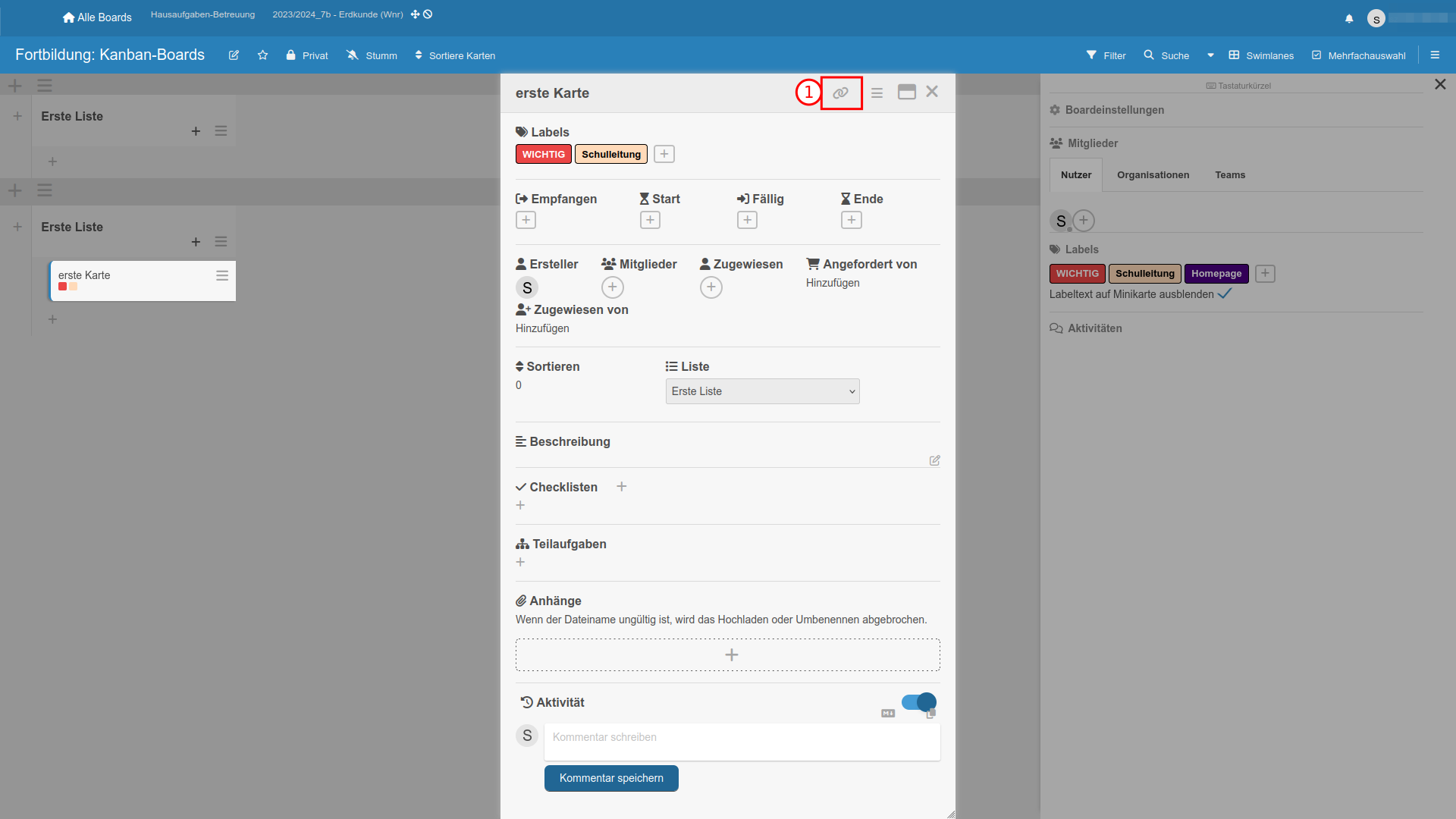This screenshot has height=819, width=1456.
Task: Click the comment input field
Action: coord(742,741)
